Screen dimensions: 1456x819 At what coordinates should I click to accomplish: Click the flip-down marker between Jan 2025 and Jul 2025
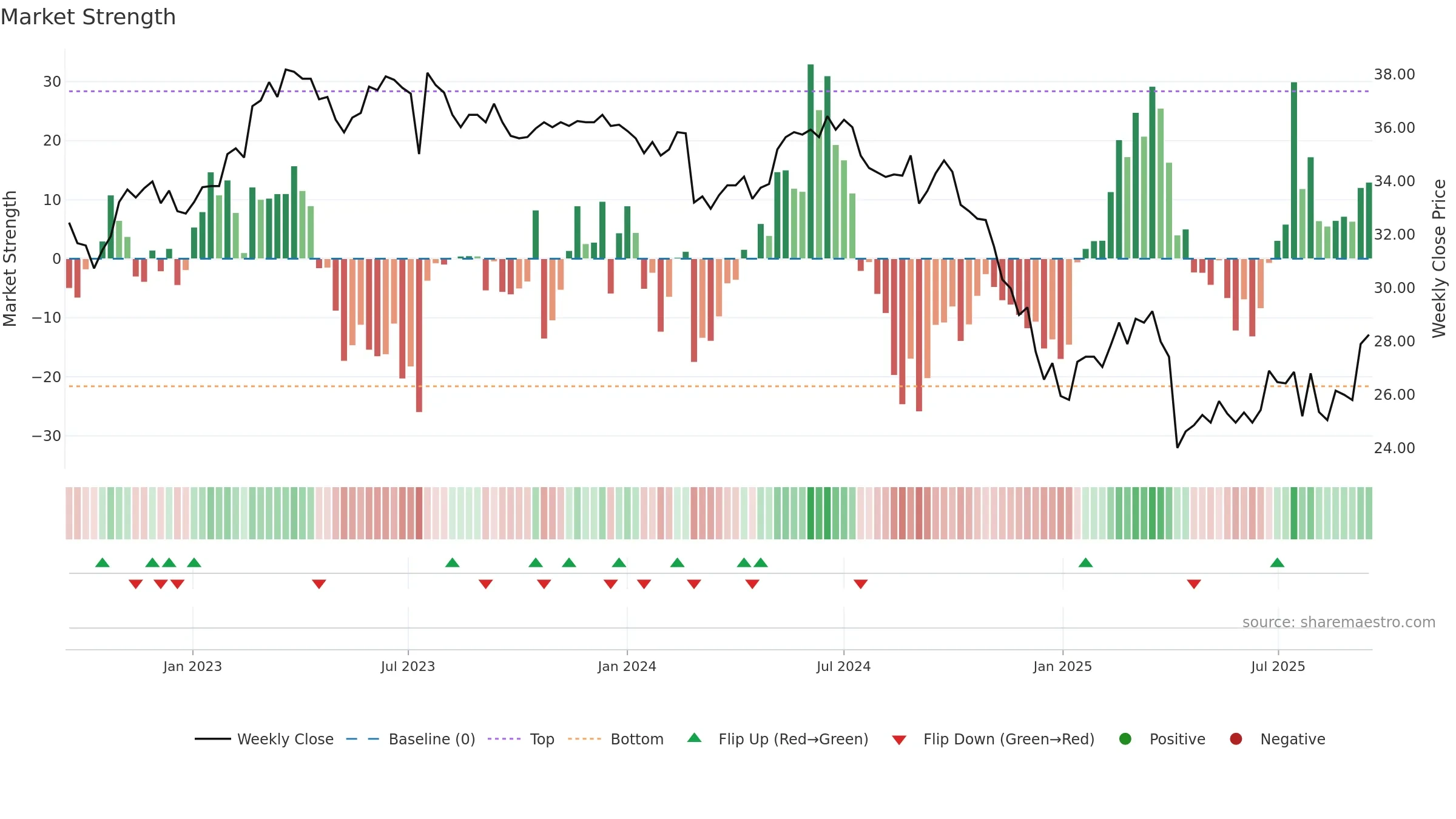coord(1194,584)
